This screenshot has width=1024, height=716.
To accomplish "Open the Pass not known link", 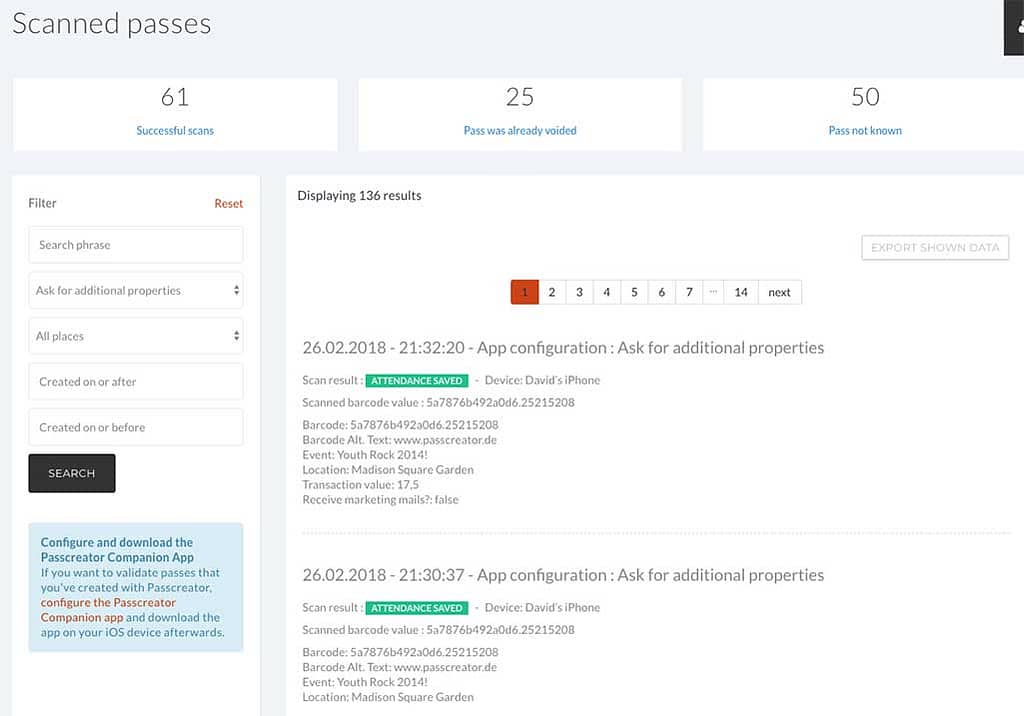I will pos(865,131).
